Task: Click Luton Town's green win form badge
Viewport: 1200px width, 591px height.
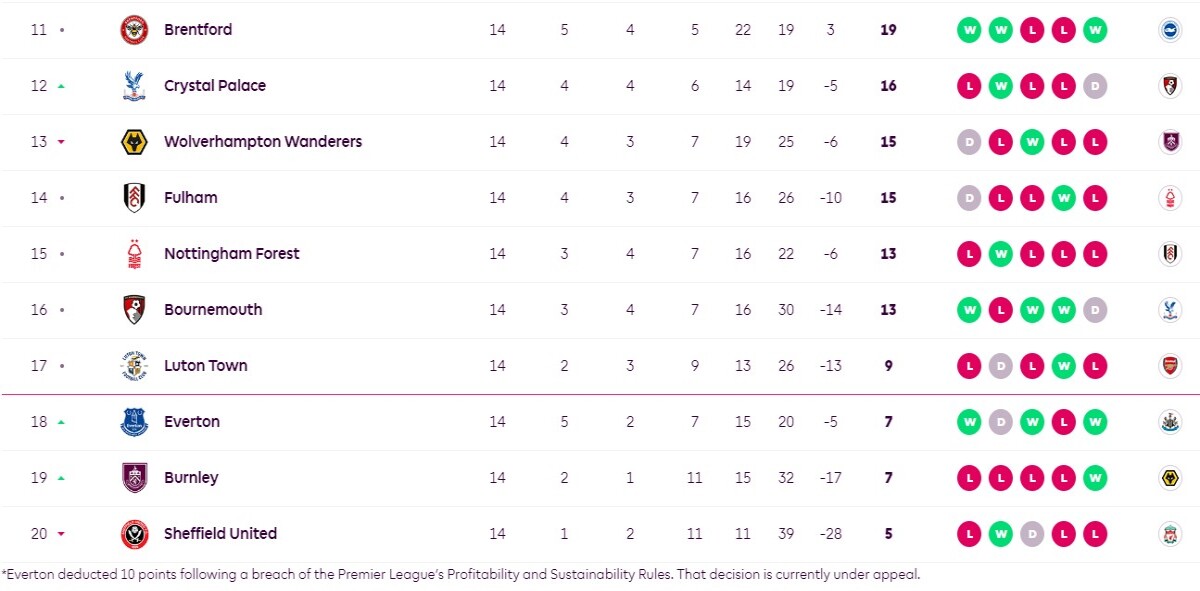Action: pos(1064,366)
